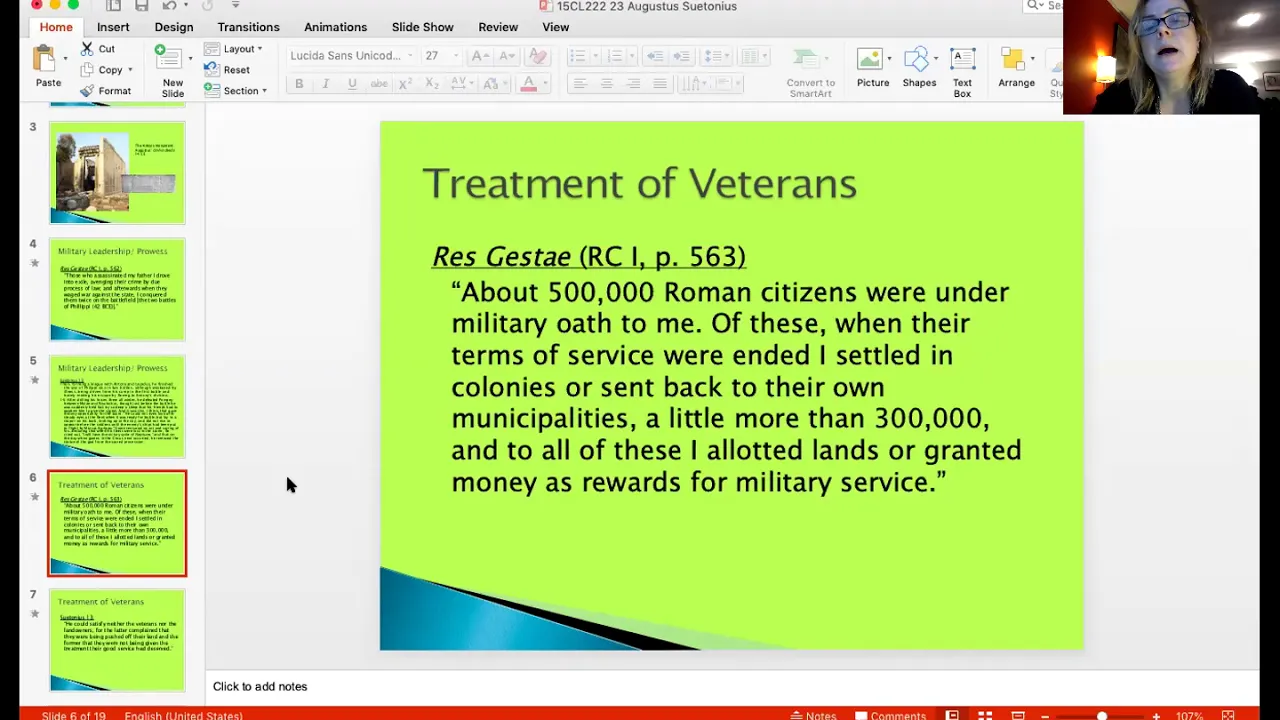This screenshot has height=720, width=1280.
Task: Apply Underline formatting
Action: click(x=352, y=84)
